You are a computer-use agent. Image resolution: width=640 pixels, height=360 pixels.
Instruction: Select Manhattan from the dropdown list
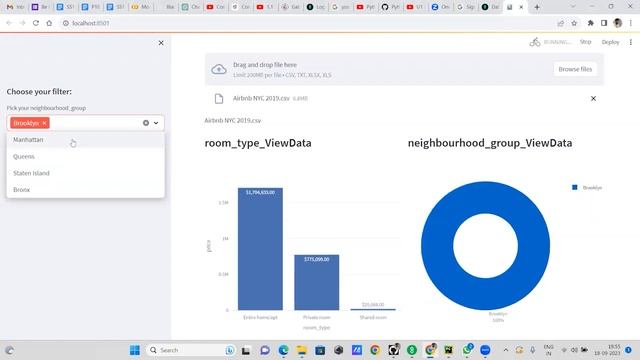pos(85,140)
